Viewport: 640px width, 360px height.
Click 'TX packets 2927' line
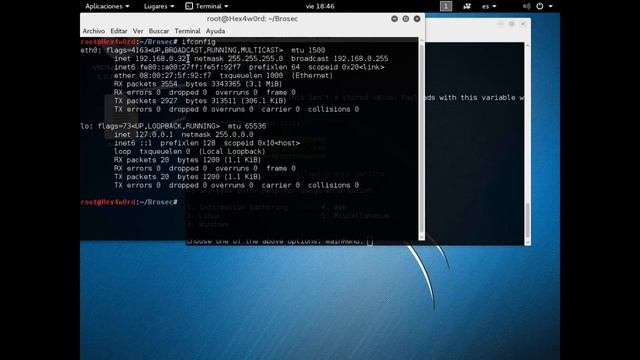pyautogui.click(x=200, y=101)
